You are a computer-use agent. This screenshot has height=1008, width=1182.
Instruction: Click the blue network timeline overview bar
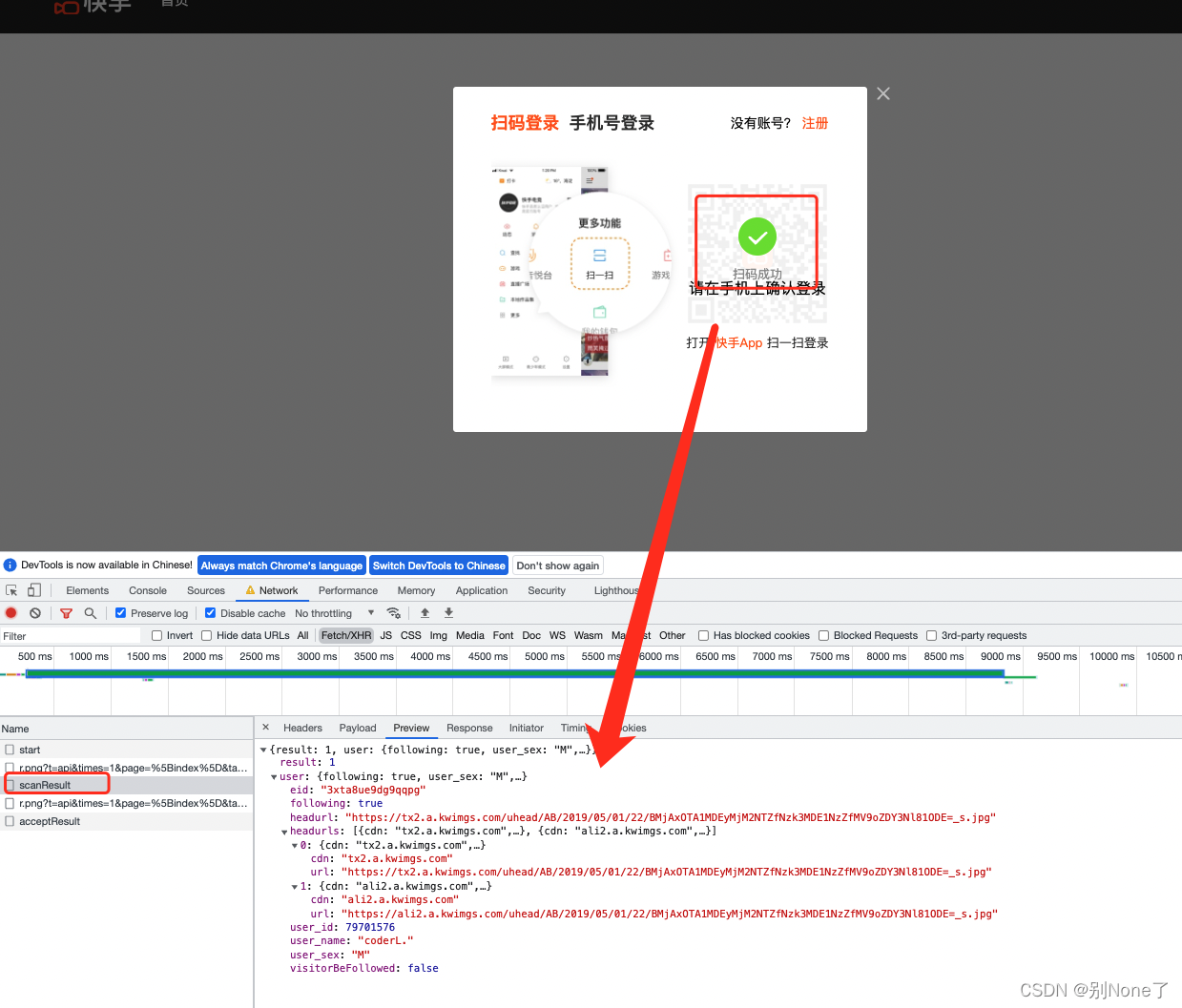pos(515,673)
